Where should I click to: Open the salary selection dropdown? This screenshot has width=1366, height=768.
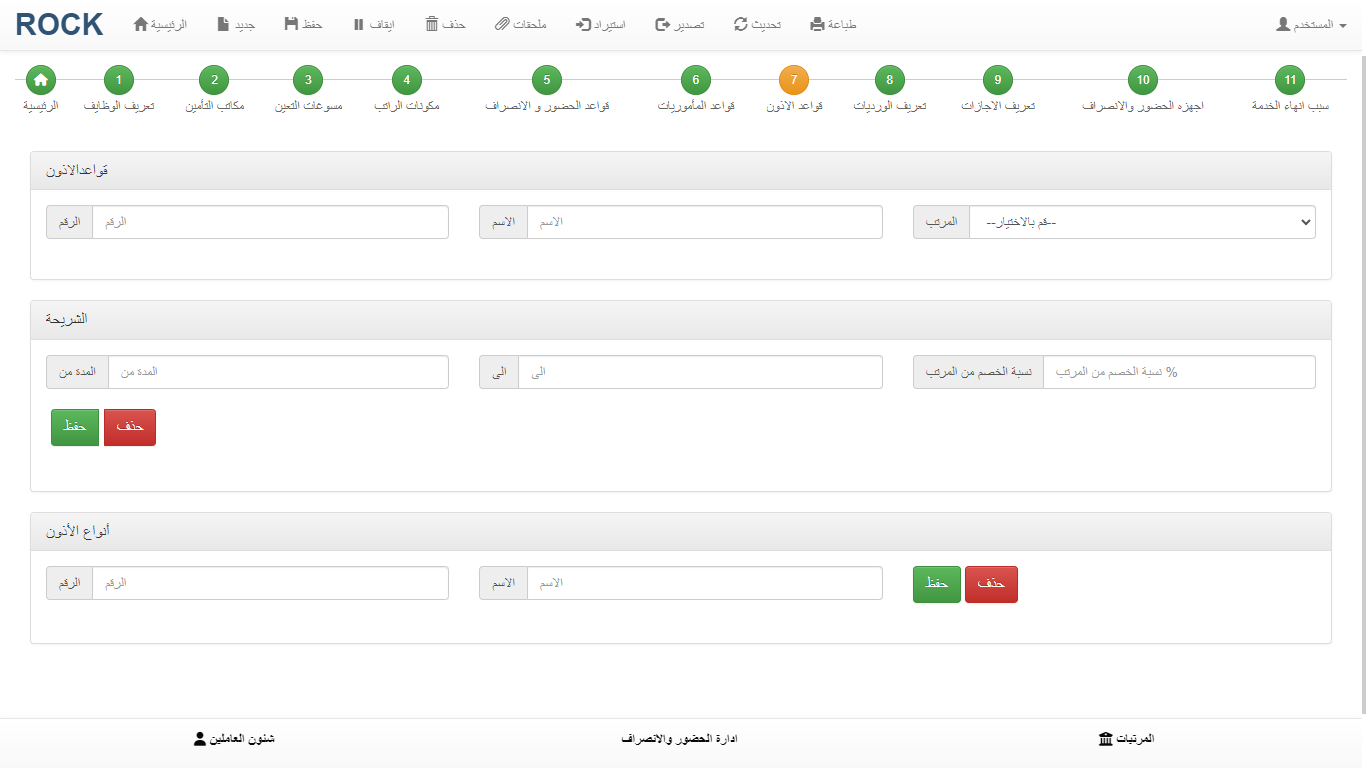tap(1142, 222)
